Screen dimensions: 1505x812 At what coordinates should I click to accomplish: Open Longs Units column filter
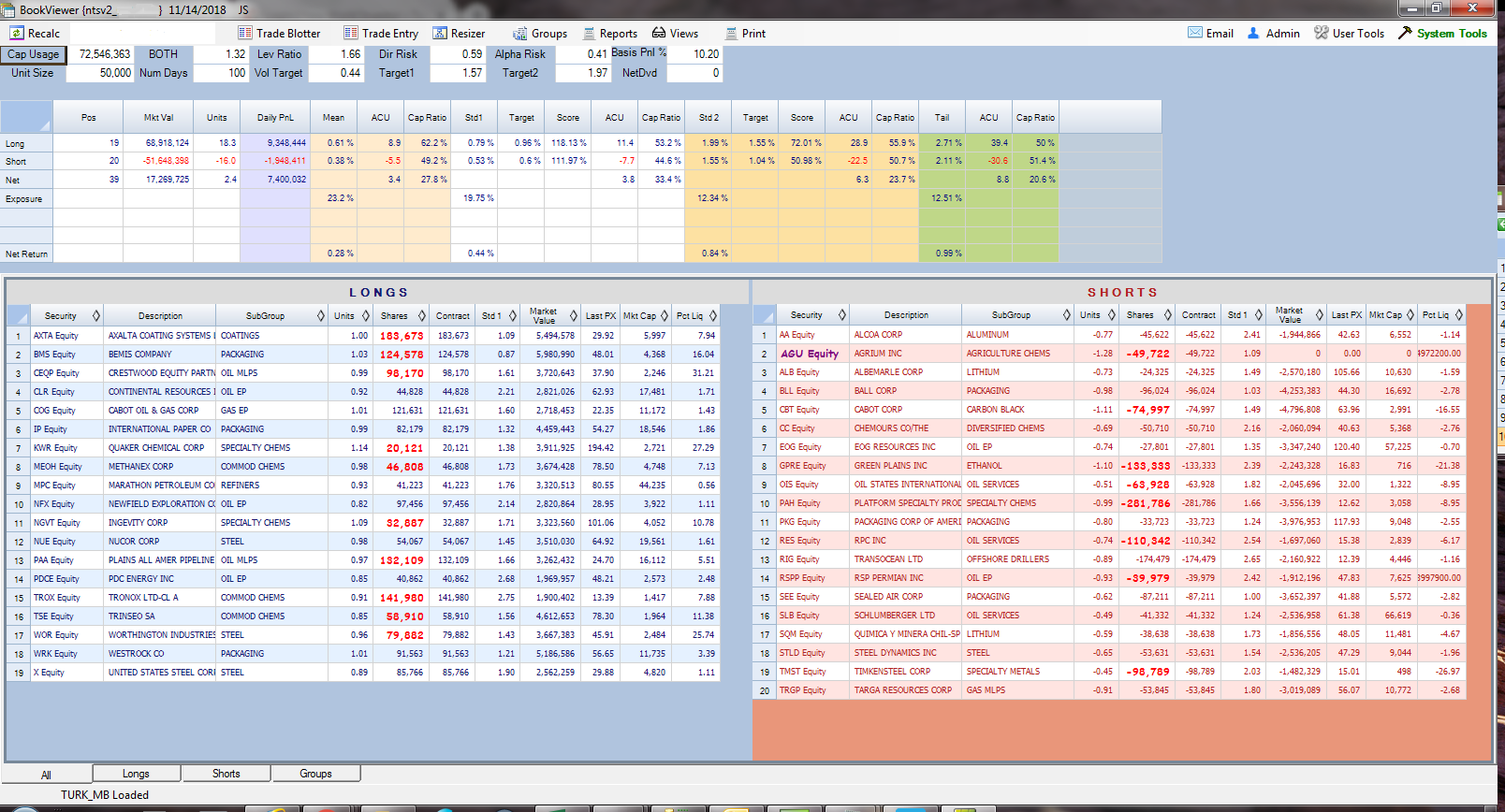tap(366, 316)
